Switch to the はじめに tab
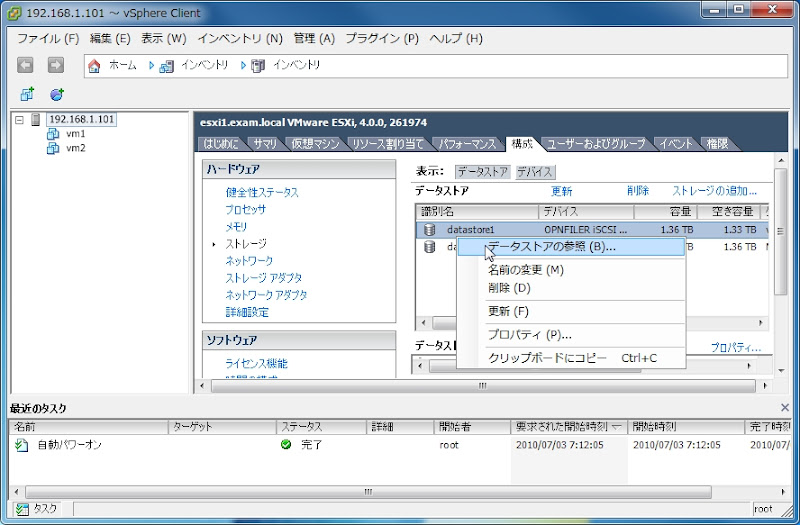 (220, 144)
